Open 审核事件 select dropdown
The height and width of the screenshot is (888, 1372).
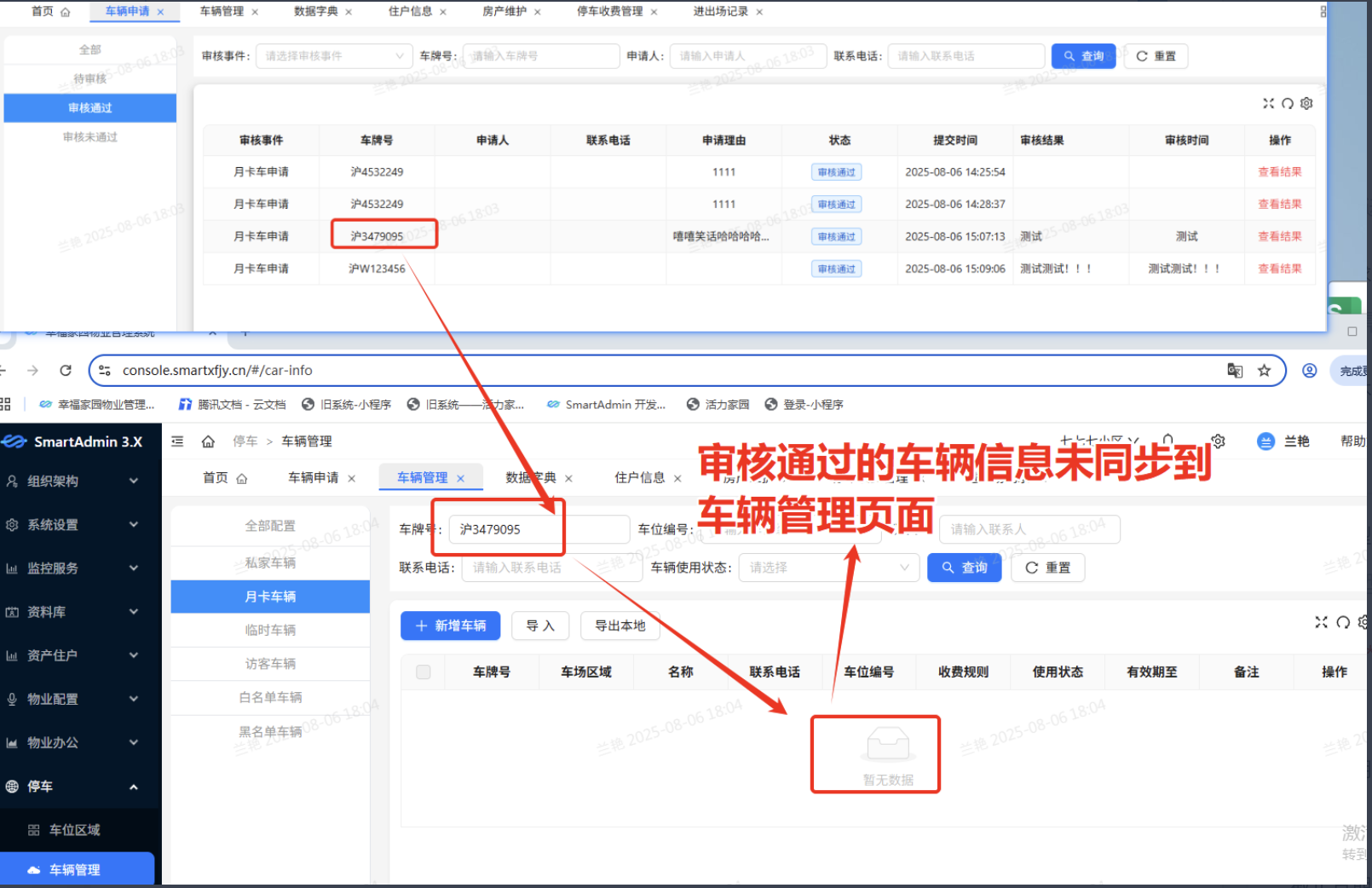[x=333, y=56]
